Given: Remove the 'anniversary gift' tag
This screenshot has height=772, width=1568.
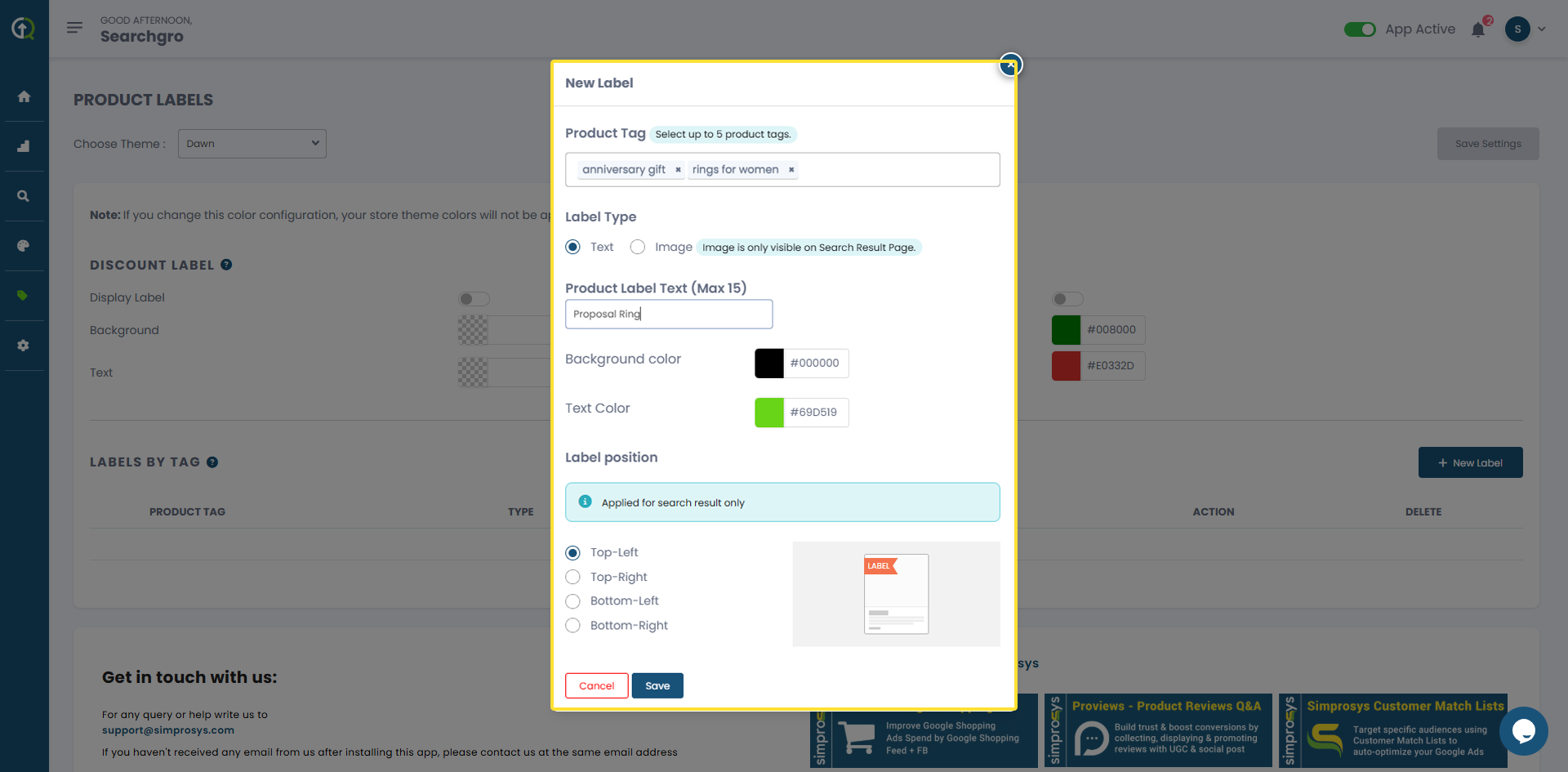Looking at the screenshot, I should pos(678,170).
